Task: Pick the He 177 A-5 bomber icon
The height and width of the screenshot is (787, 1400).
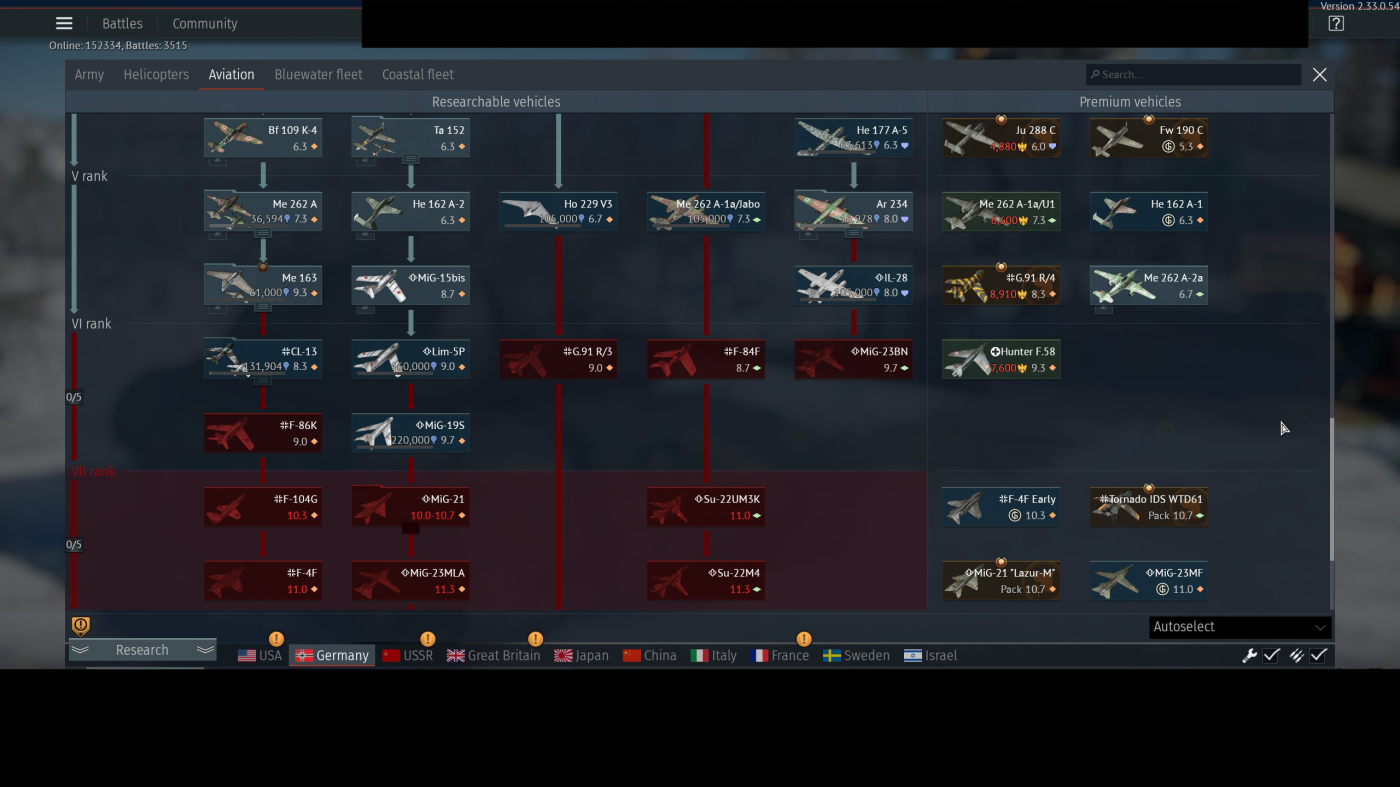Action: point(854,138)
